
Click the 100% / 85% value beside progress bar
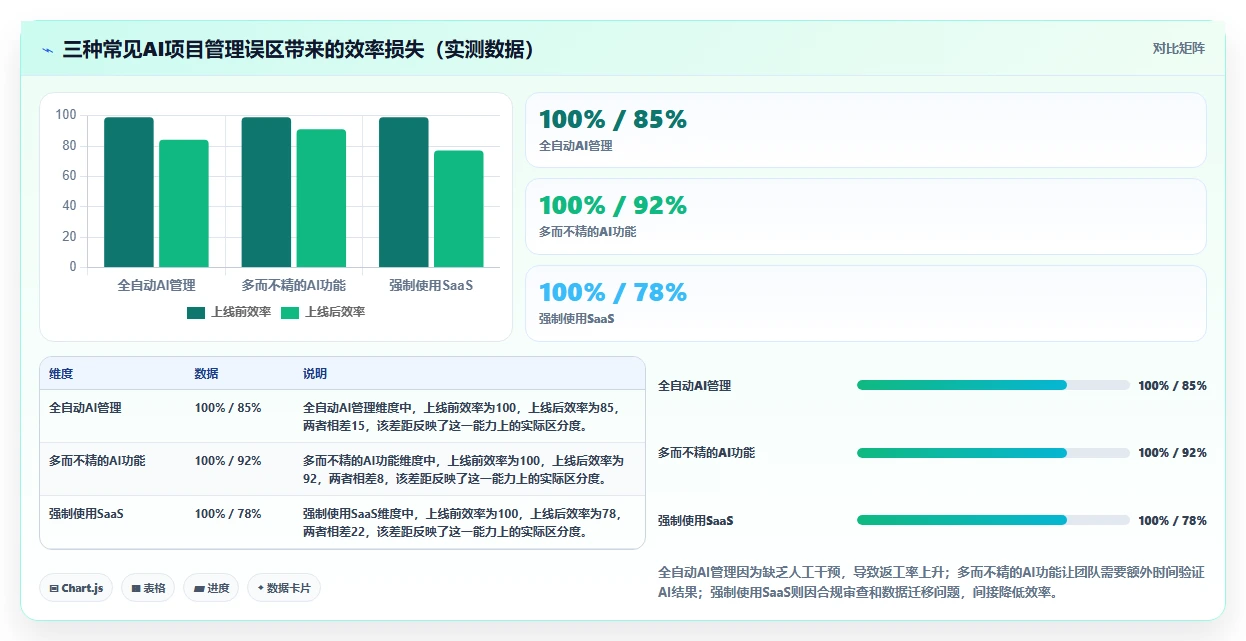click(1172, 386)
